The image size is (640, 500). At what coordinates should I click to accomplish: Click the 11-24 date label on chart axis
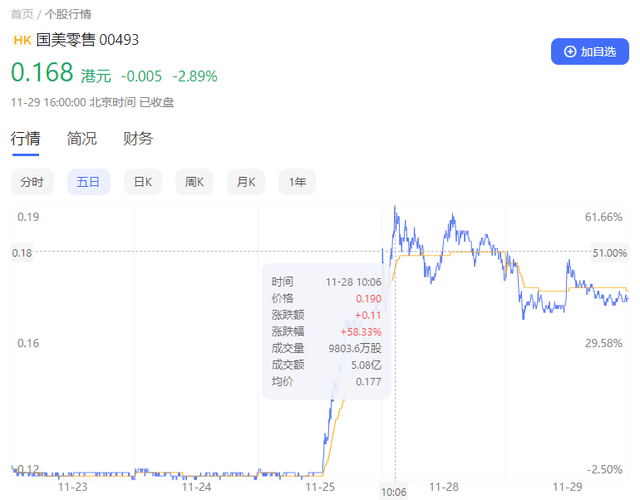click(196, 487)
